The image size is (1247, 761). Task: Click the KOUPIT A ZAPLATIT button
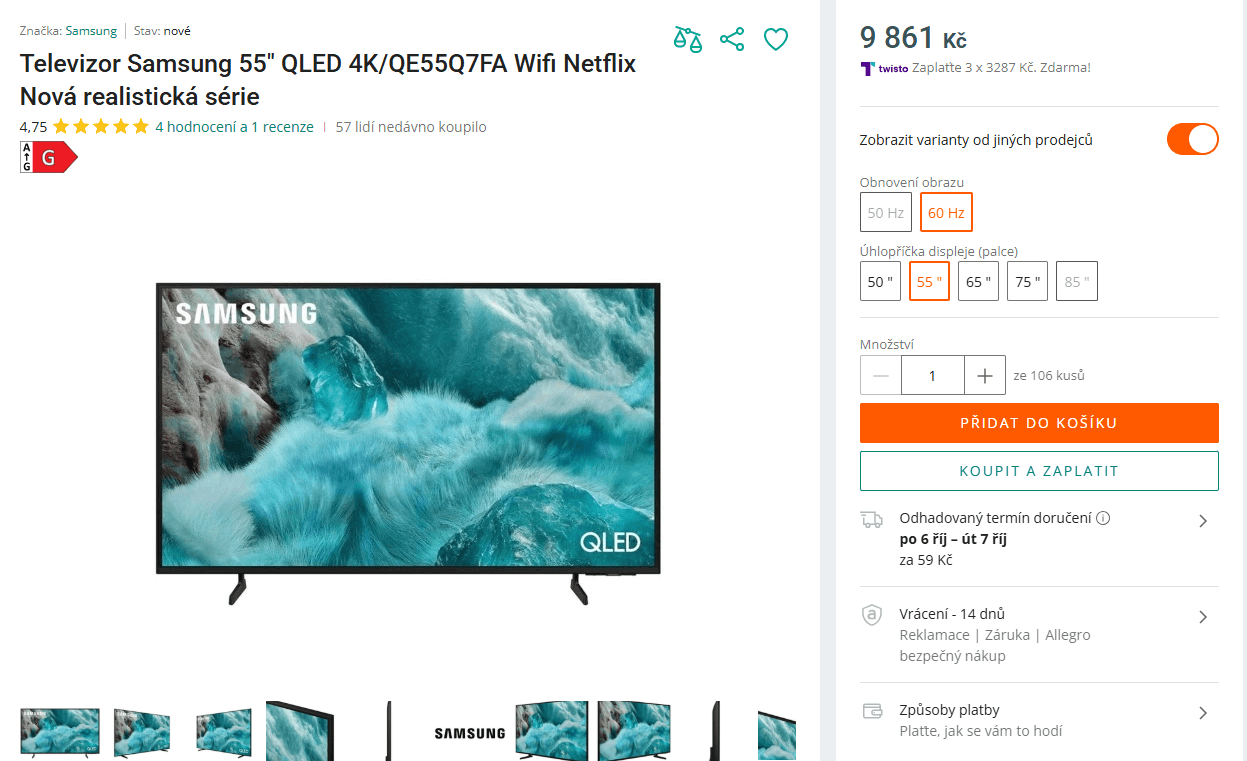(1039, 471)
